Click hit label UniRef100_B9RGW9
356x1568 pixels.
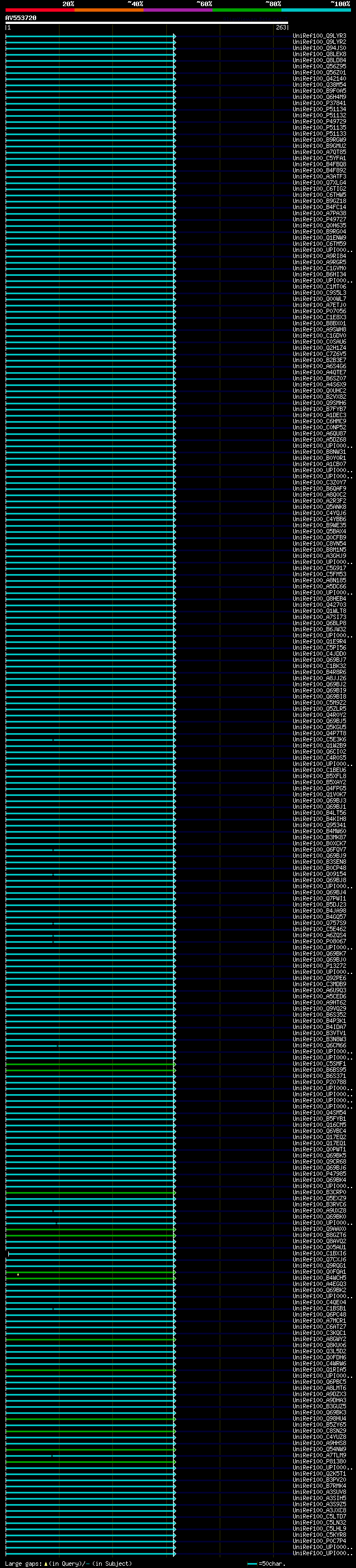[x=319, y=140]
